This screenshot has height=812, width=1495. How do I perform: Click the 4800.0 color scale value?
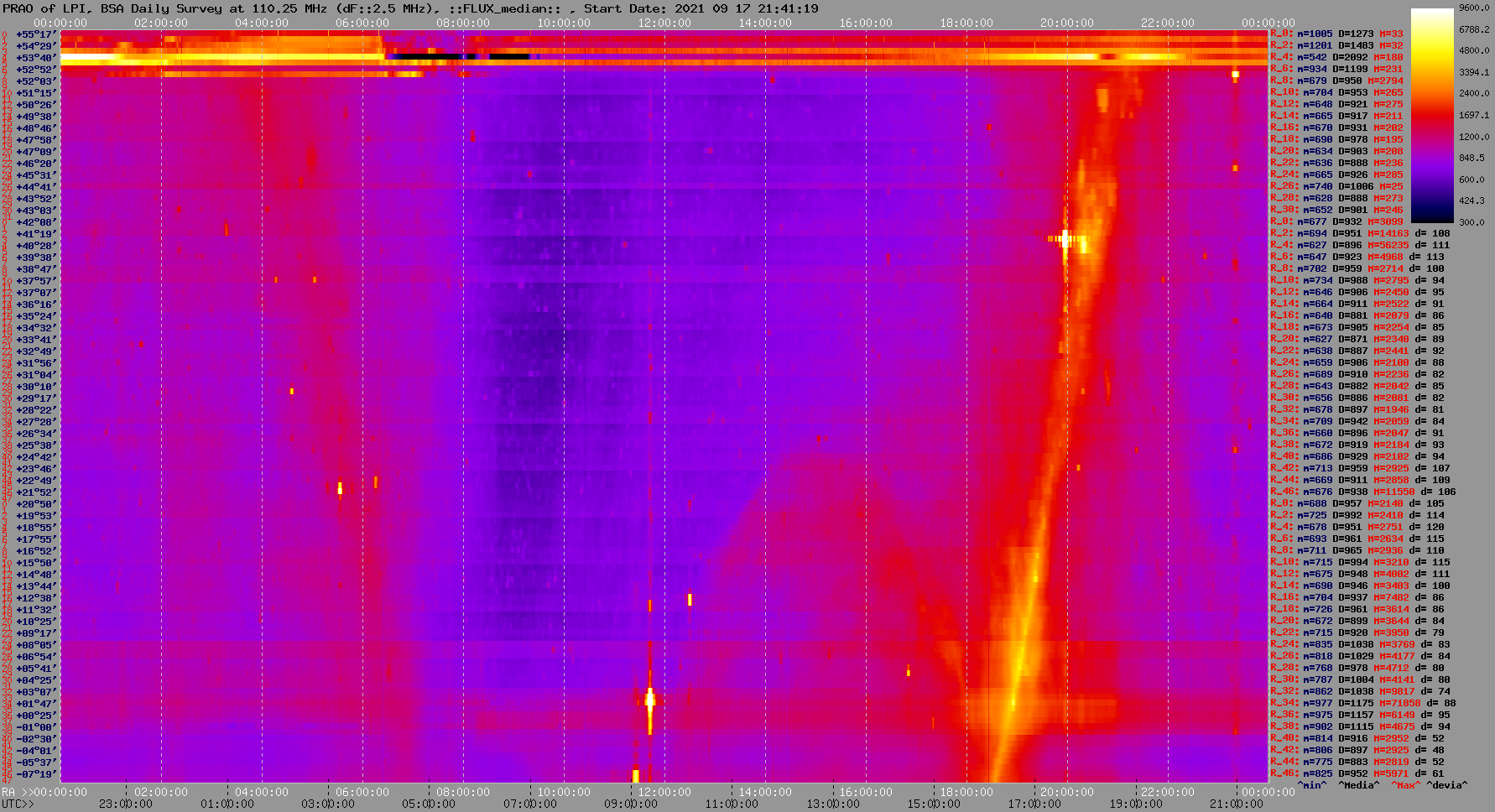point(1474,50)
